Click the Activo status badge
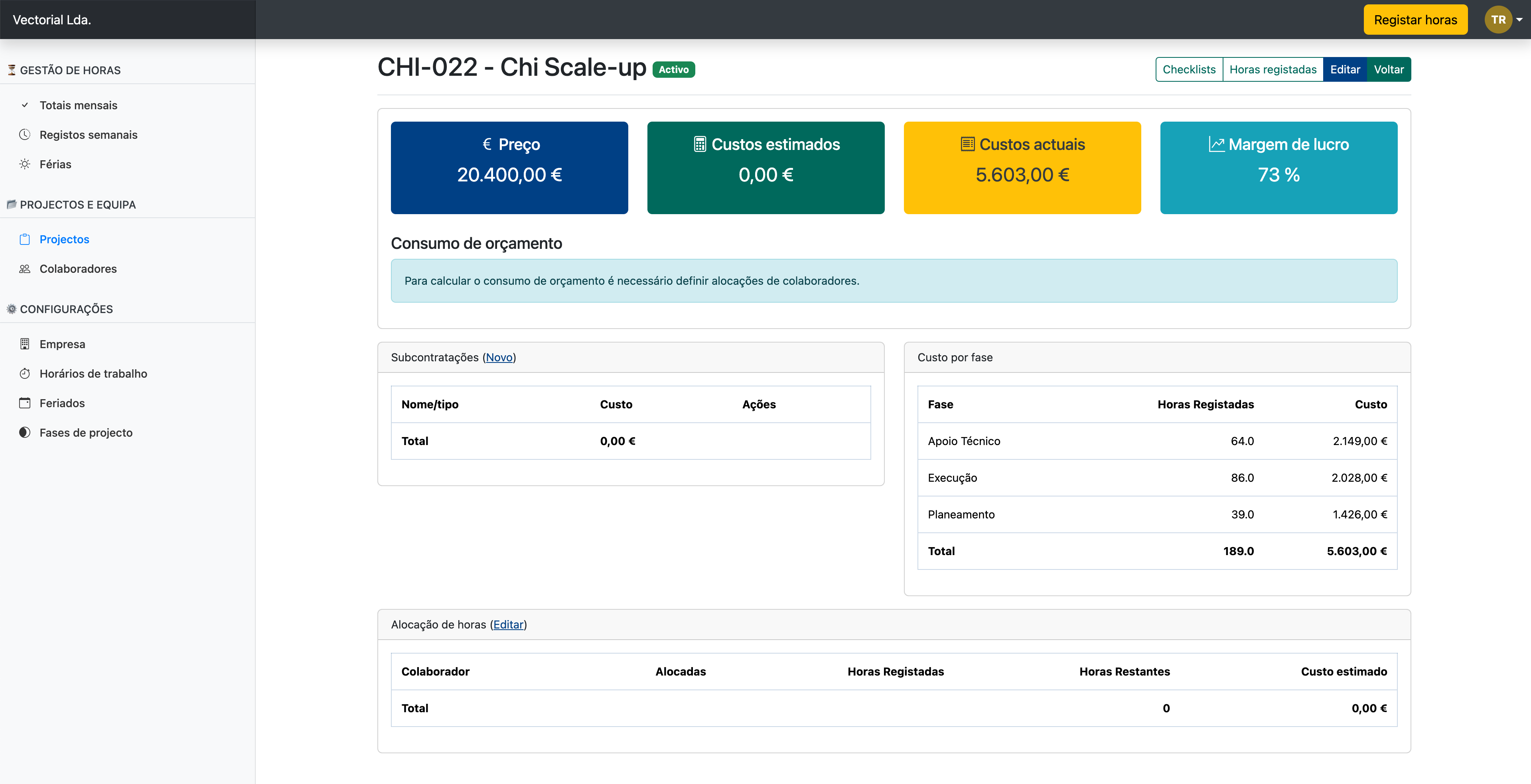Screen dimensions: 1531x784 point(673,69)
